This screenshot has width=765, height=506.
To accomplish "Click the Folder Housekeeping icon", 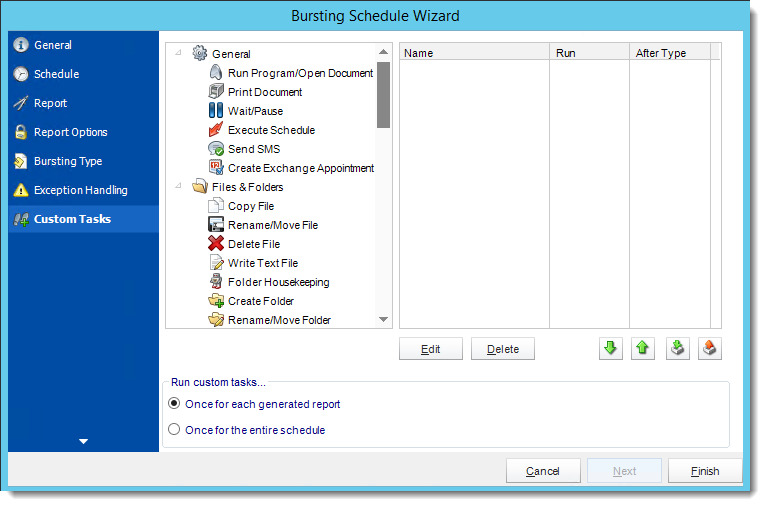I will click(x=216, y=282).
